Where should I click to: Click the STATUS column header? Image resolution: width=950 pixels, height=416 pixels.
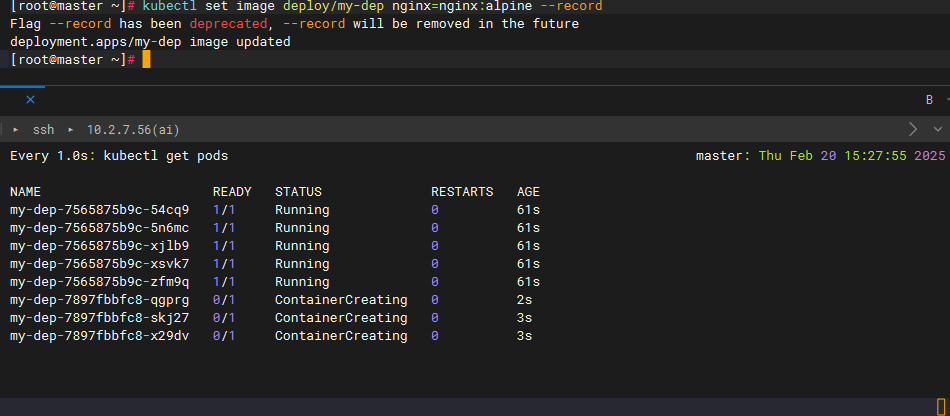pos(298,191)
